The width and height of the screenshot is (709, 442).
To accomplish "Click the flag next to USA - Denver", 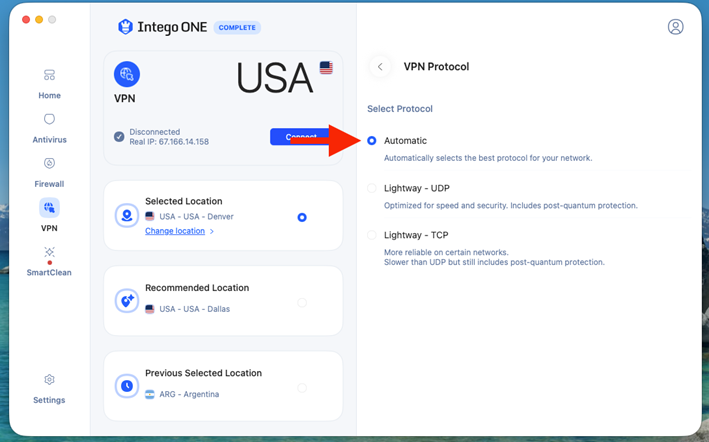I will (x=150, y=216).
